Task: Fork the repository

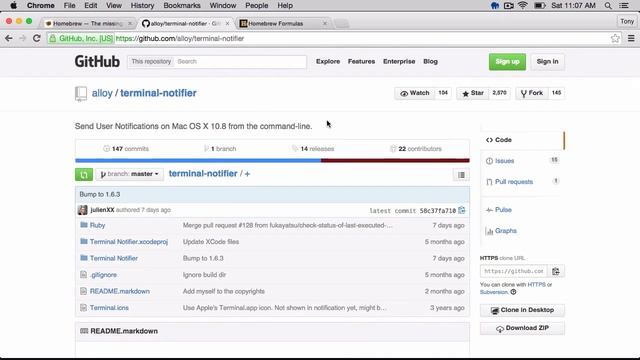Action: (531, 93)
